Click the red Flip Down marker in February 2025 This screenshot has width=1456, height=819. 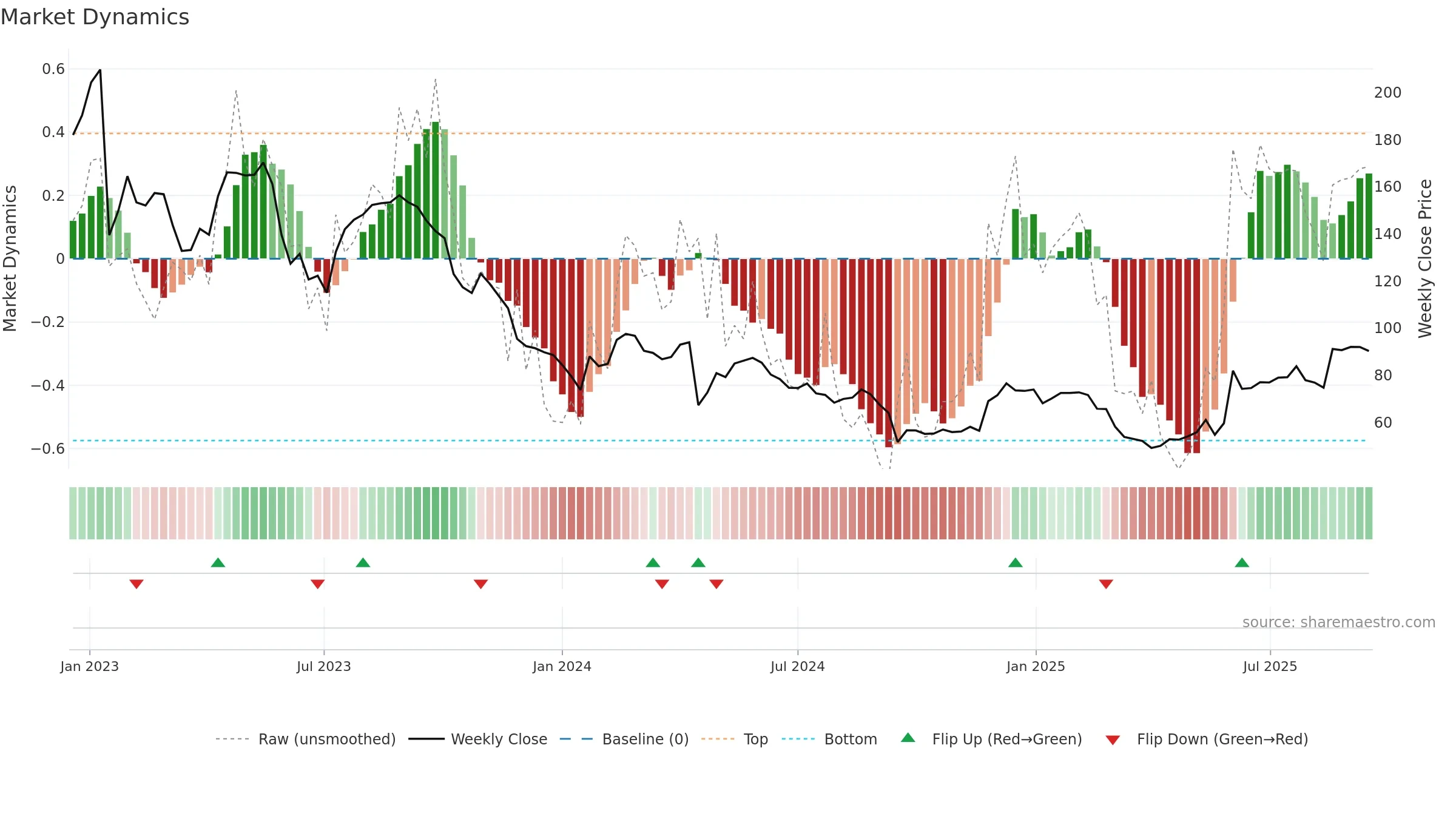coord(1106,584)
